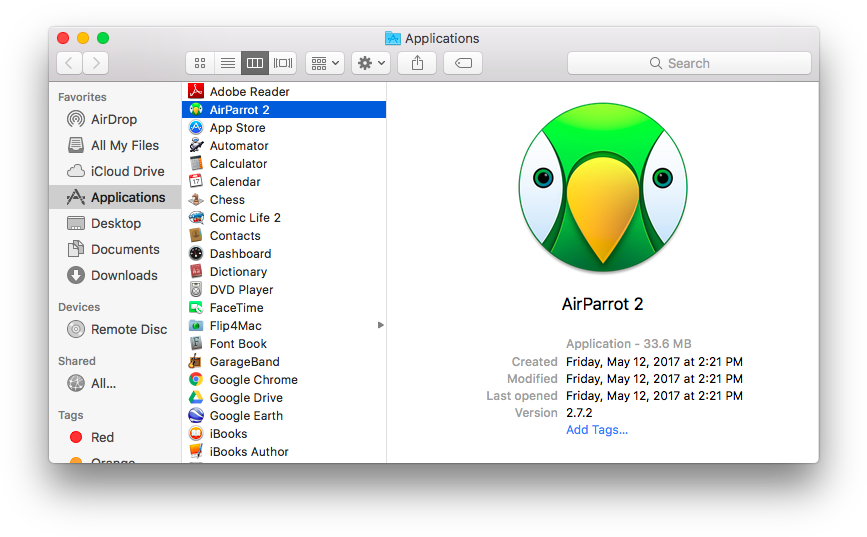Image resolution: width=867 pixels, height=537 pixels.
Task: Switch to Cover Flow view
Action: (283, 63)
